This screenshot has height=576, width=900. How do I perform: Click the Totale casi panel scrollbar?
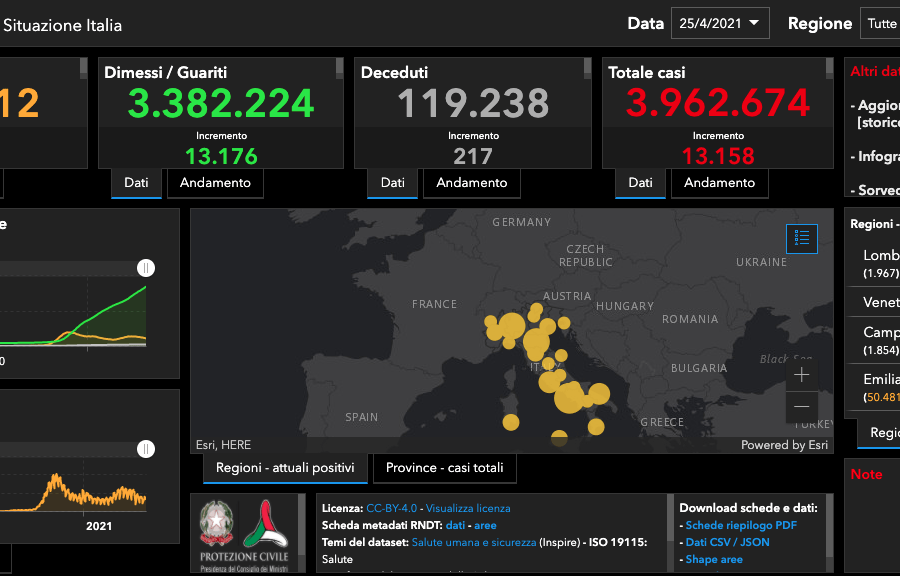[x=829, y=68]
